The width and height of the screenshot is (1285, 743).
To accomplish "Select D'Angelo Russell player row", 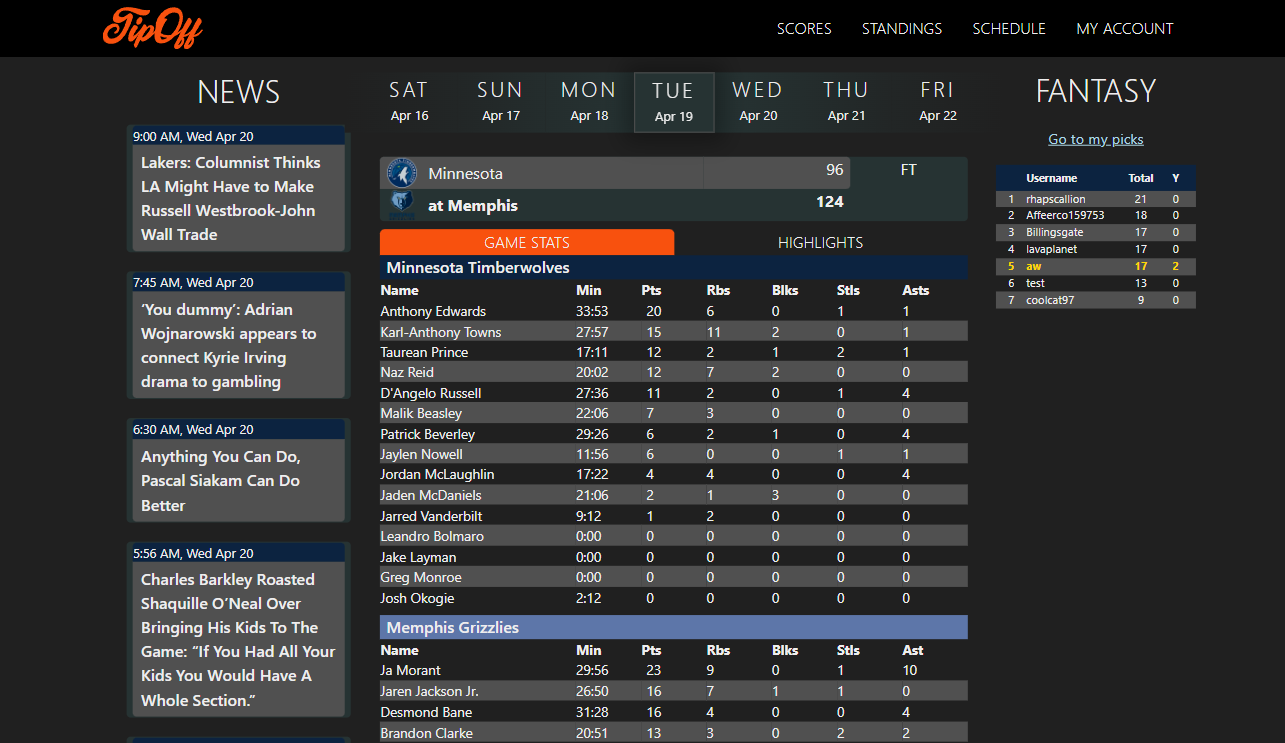I will click(x=674, y=393).
